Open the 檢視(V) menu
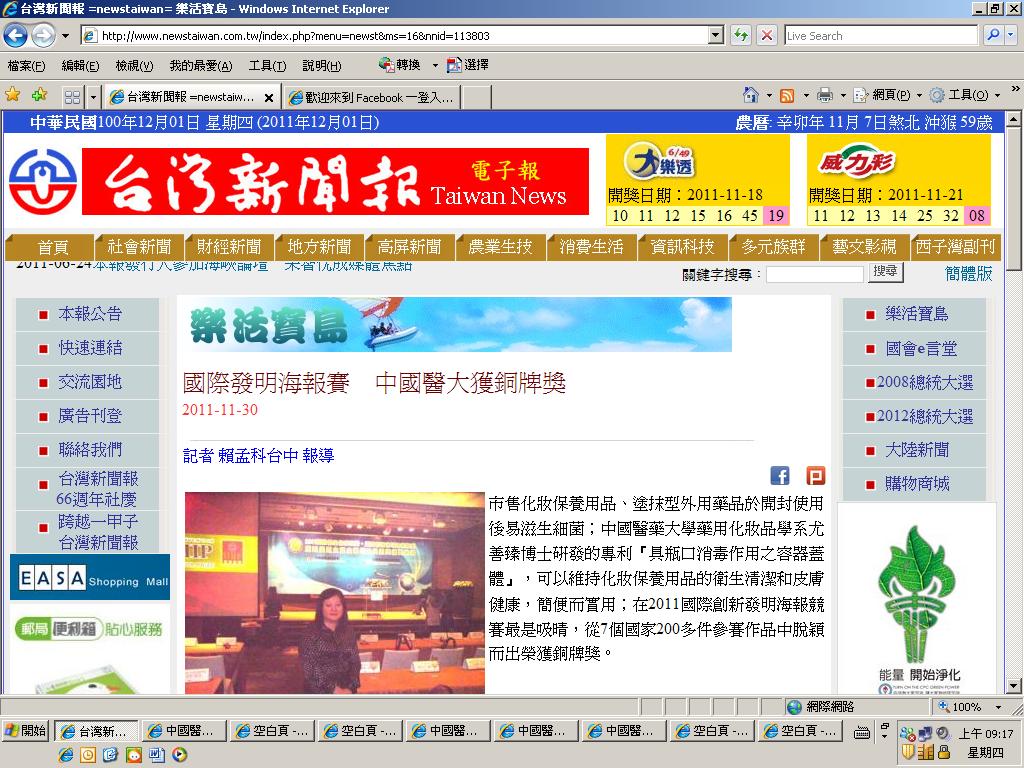1024x768 pixels. pyautogui.click(x=134, y=65)
